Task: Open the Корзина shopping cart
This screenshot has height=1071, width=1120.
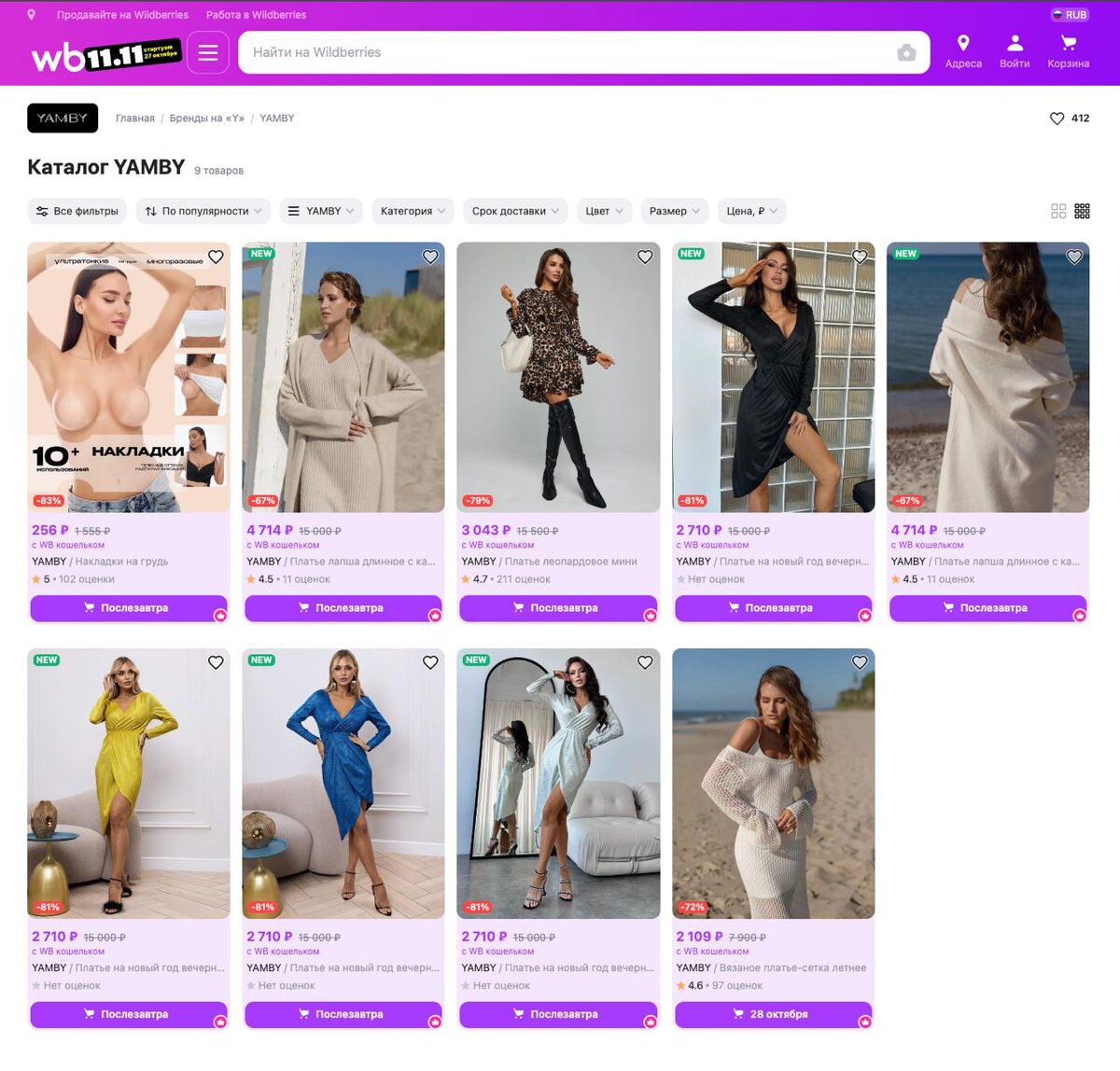Action: pyautogui.click(x=1068, y=52)
